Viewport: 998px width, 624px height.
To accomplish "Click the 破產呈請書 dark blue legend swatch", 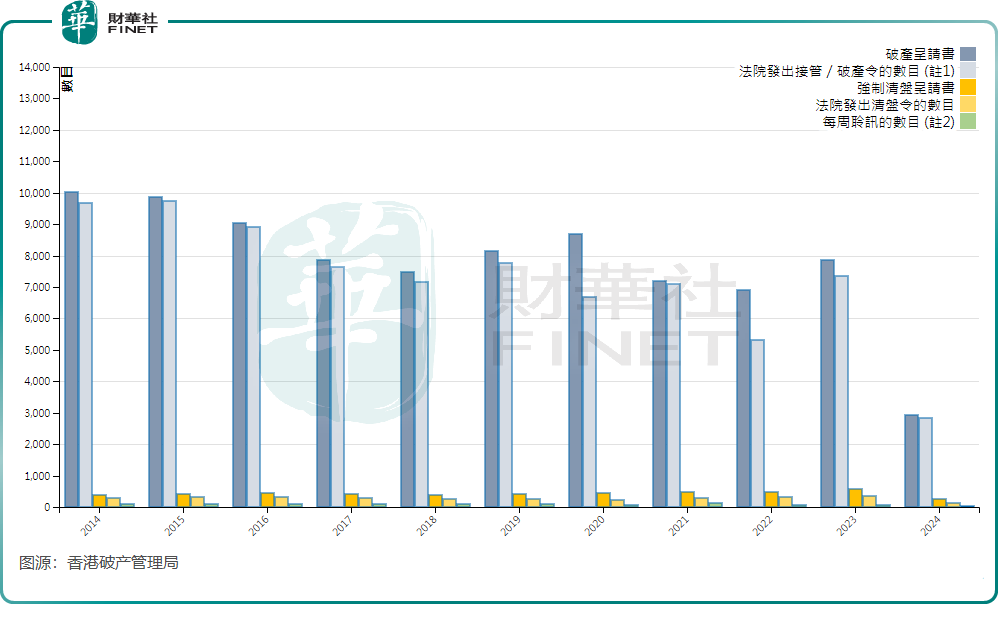I will coord(967,54).
